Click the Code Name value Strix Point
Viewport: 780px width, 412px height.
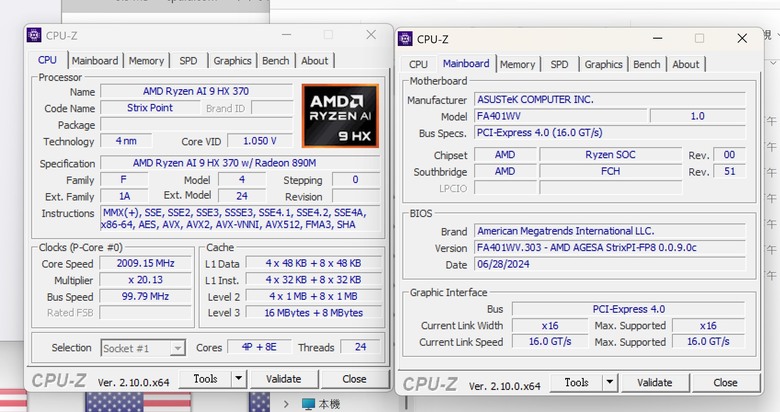click(x=150, y=107)
